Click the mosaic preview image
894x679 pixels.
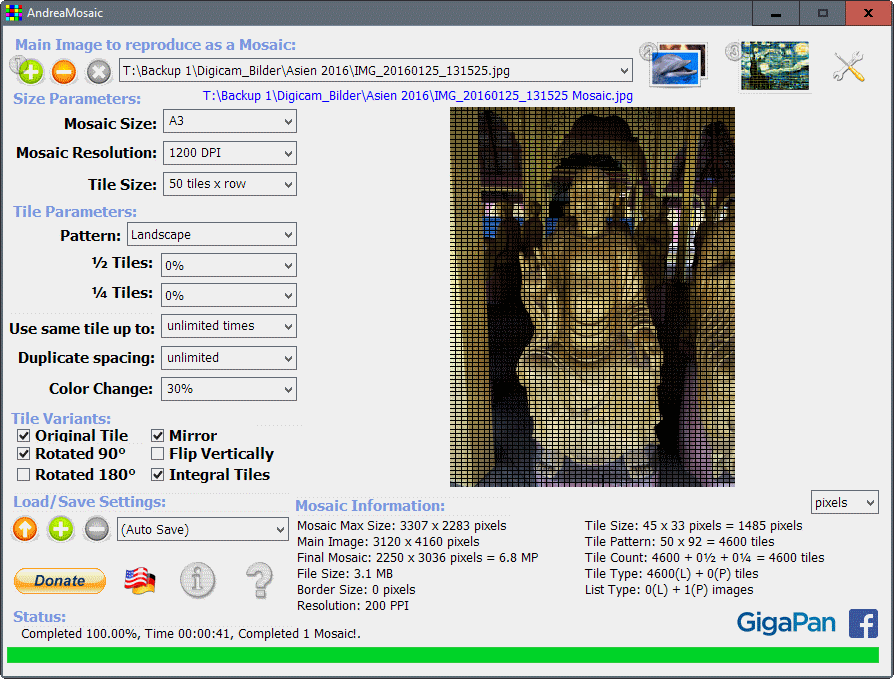click(592, 297)
